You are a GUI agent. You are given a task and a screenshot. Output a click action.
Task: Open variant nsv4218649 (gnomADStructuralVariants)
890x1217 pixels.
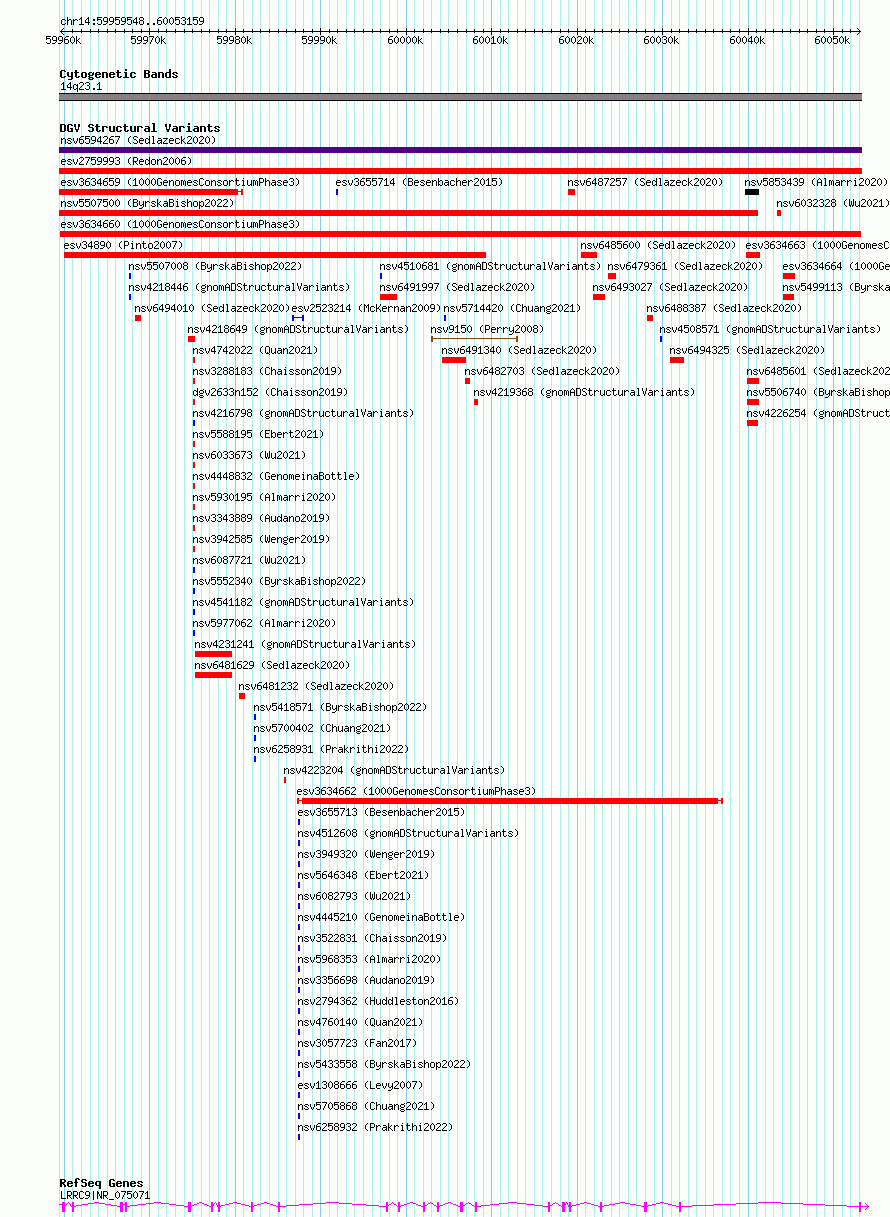(x=298, y=329)
